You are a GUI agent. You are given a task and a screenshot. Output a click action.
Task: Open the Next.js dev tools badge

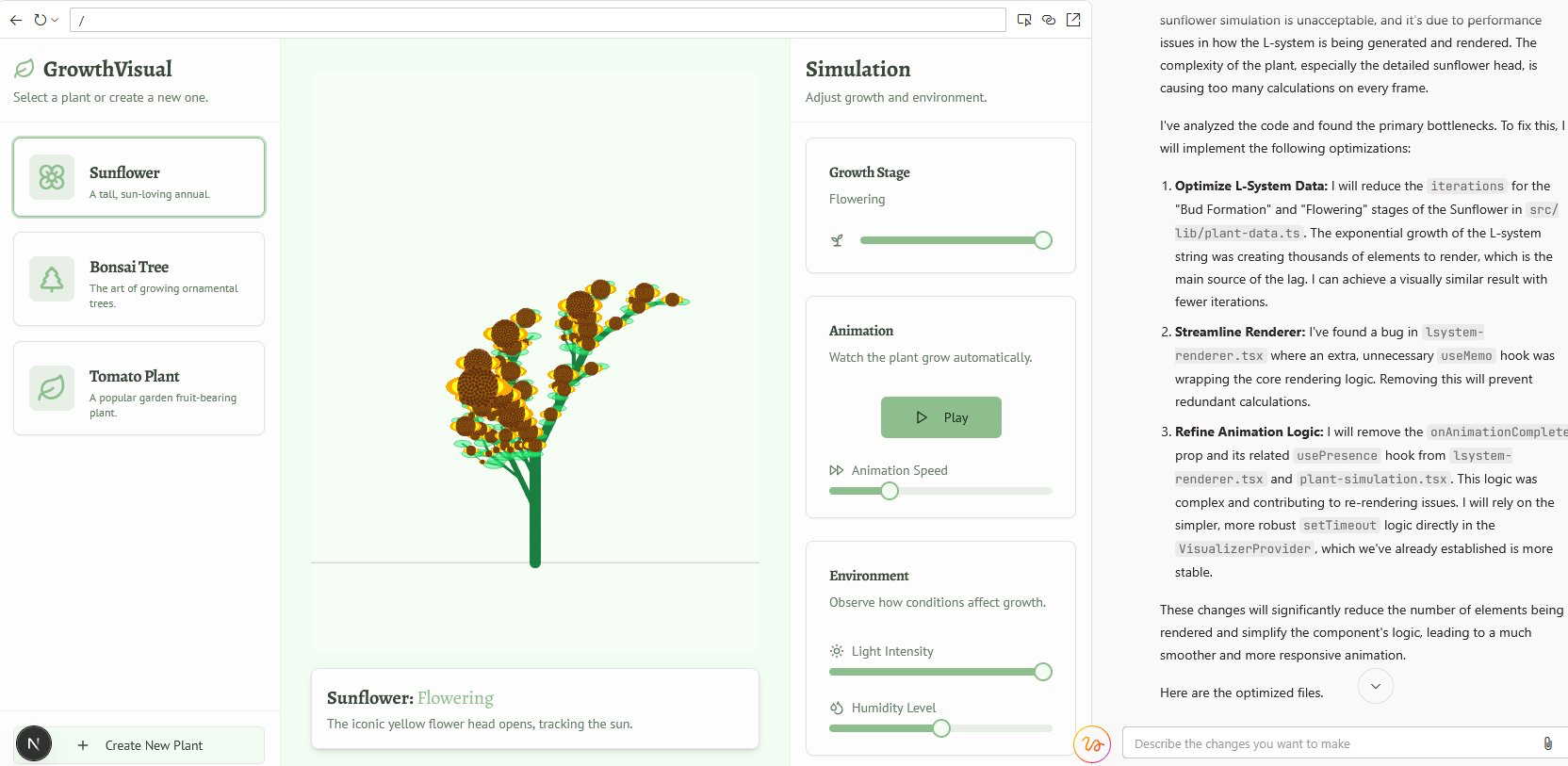coord(34,743)
